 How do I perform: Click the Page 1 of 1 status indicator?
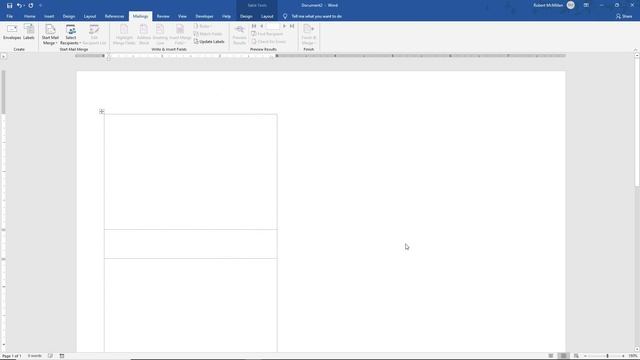click(12, 356)
